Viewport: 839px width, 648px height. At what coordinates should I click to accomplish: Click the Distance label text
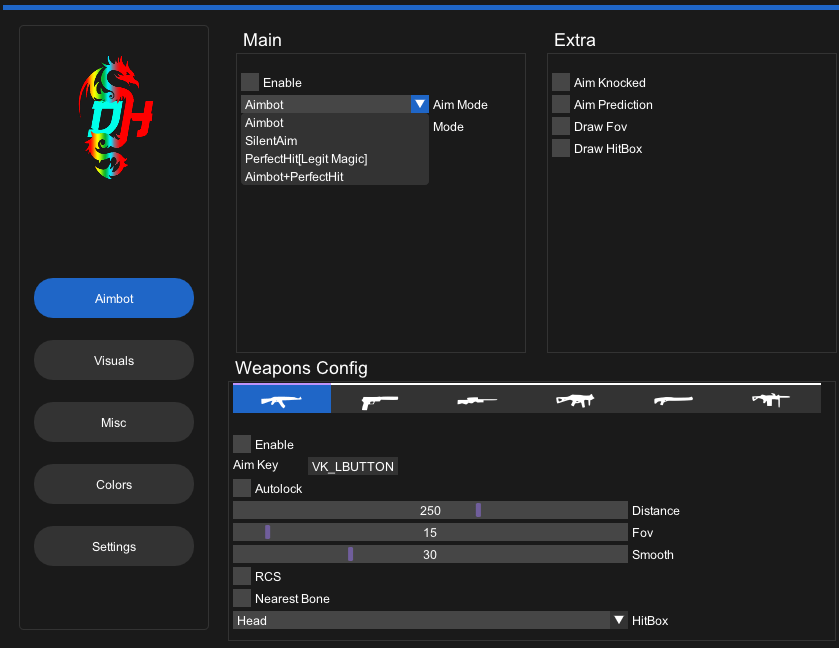click(x=655, y=510)
